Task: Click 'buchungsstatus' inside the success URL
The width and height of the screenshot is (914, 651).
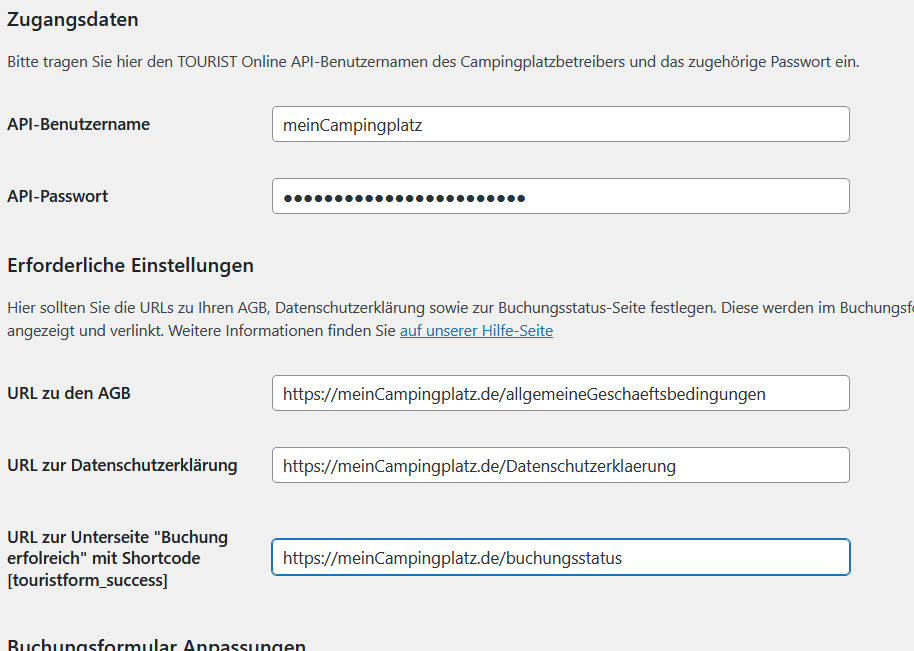Action: (x=564, y=558)
